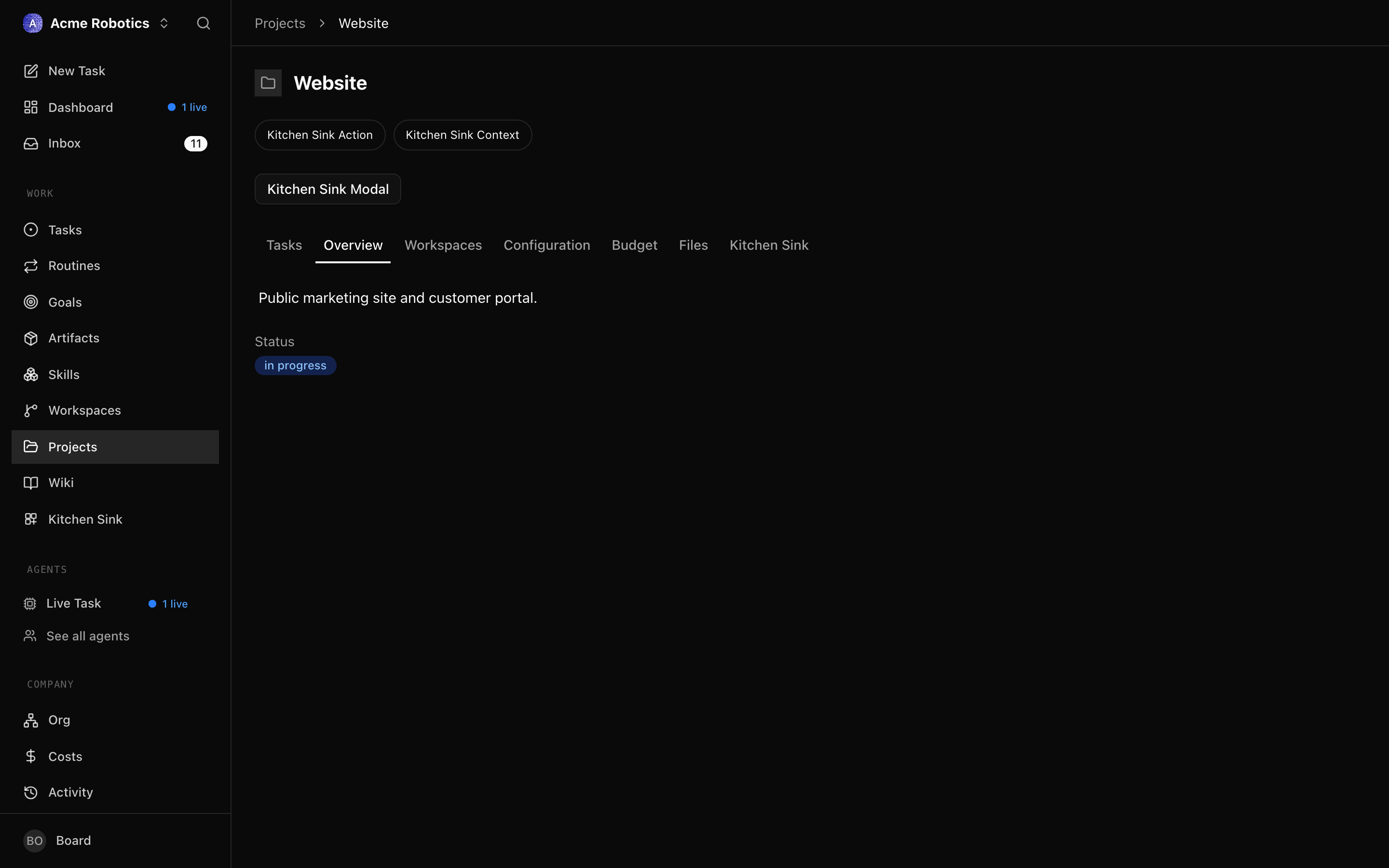
Task: Click the Inbox tray icon
Action: [31, 144]
